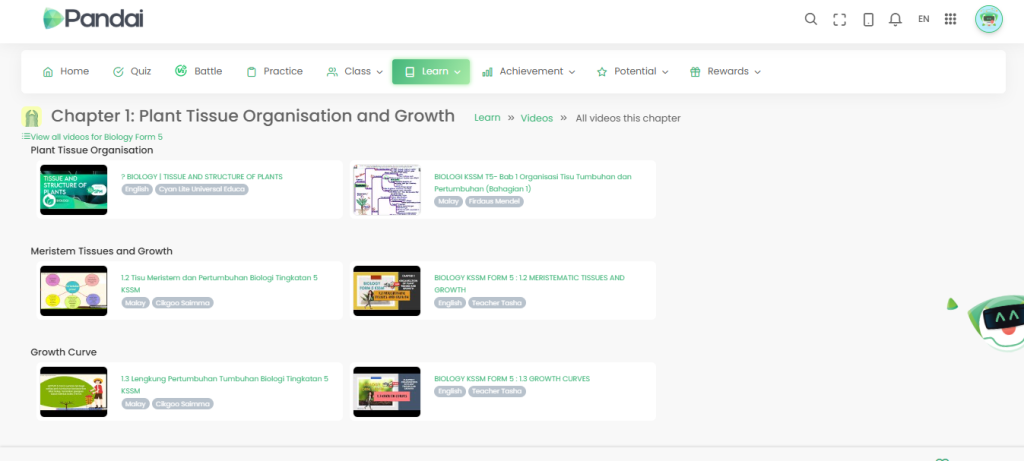Open the user profile avatar
Viewport: 1024px width, 461px height.
[x=988, y=19]
